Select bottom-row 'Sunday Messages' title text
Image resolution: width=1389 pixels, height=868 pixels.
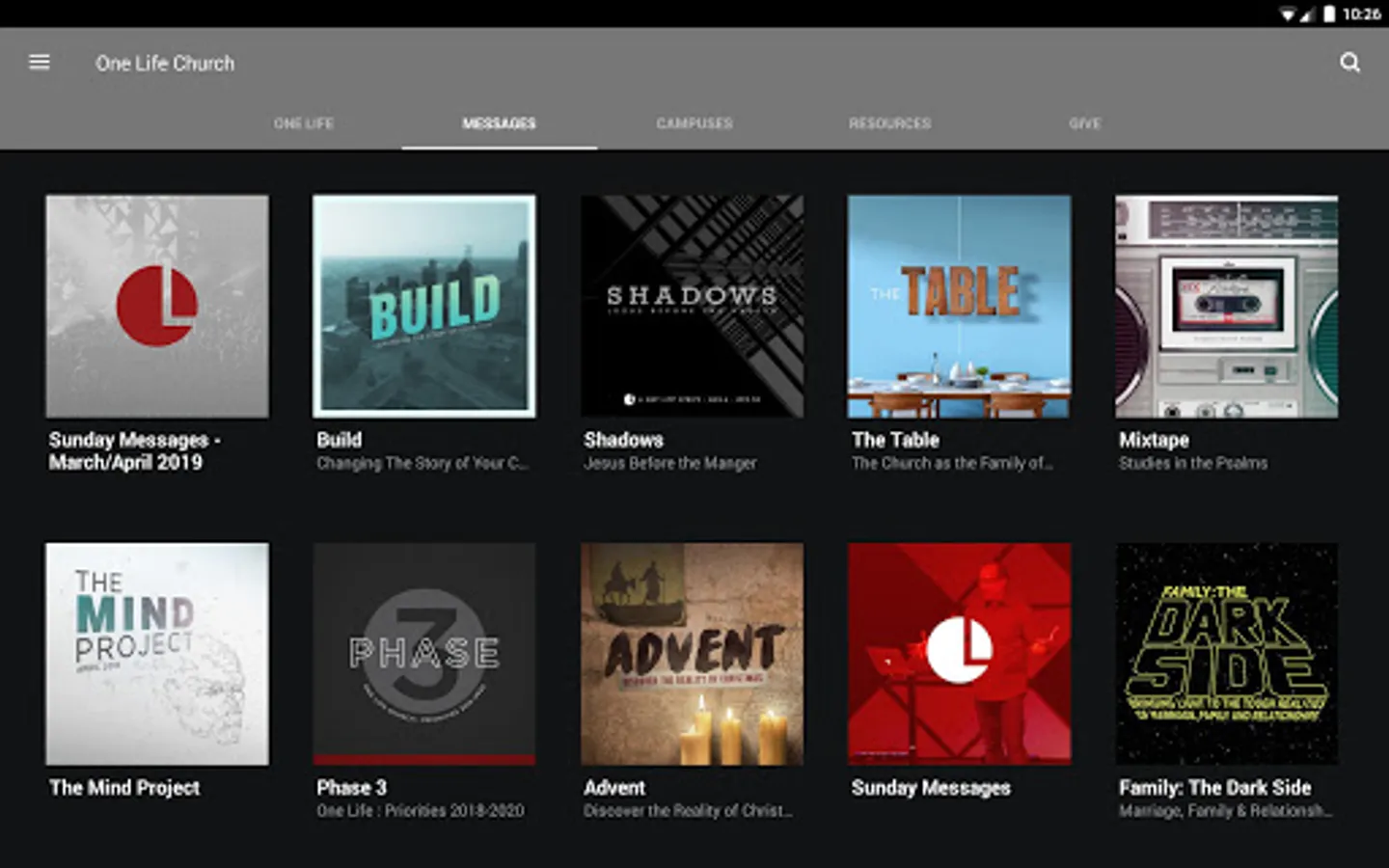[931, 788]
